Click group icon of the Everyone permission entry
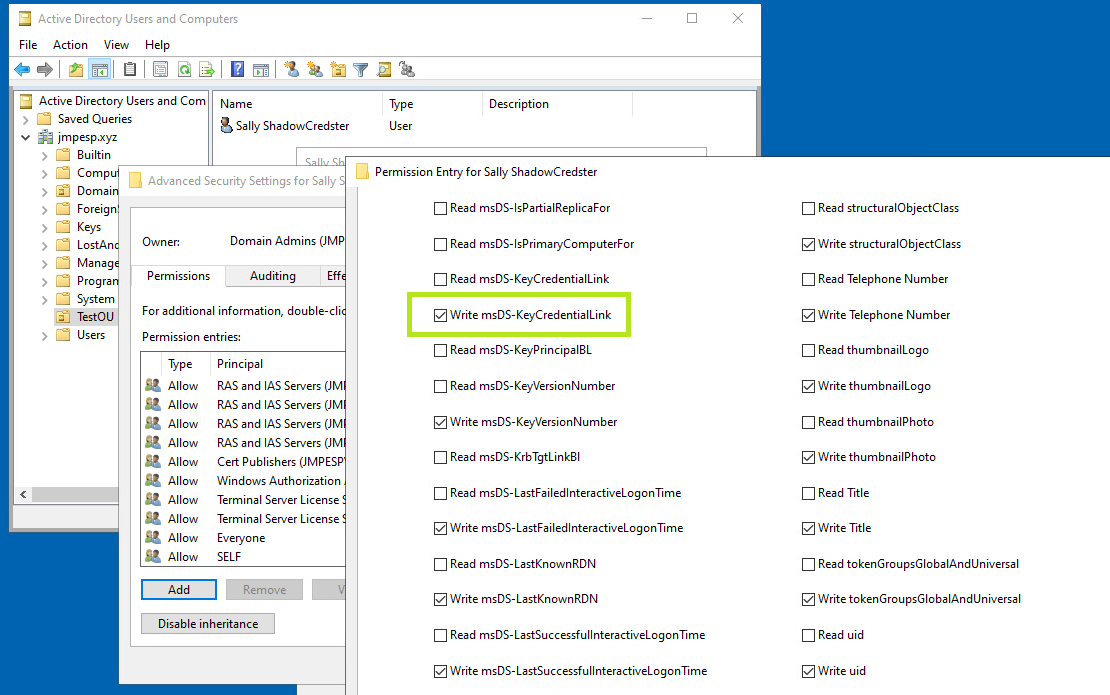Viewport: 1110px width, 695px height. click(153, 537)
